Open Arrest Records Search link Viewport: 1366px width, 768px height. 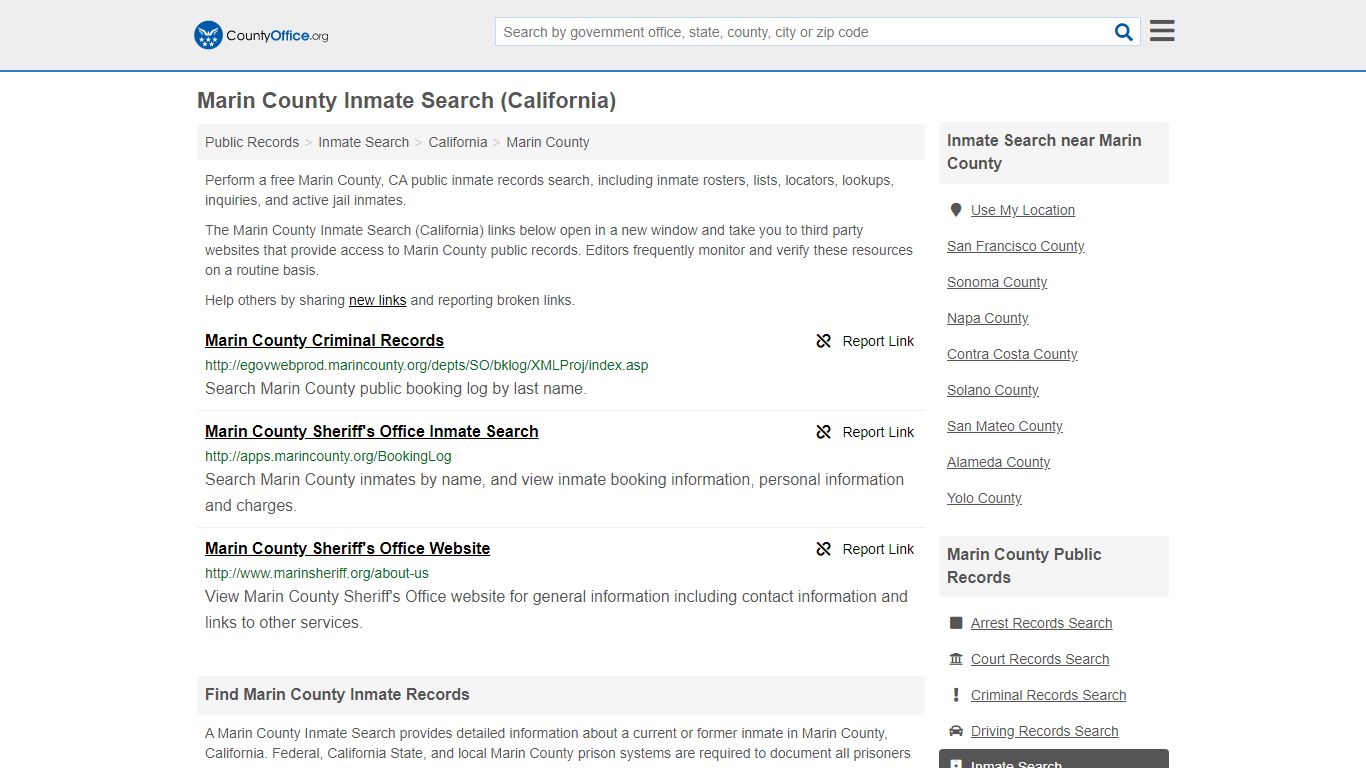click(1041, 623)
